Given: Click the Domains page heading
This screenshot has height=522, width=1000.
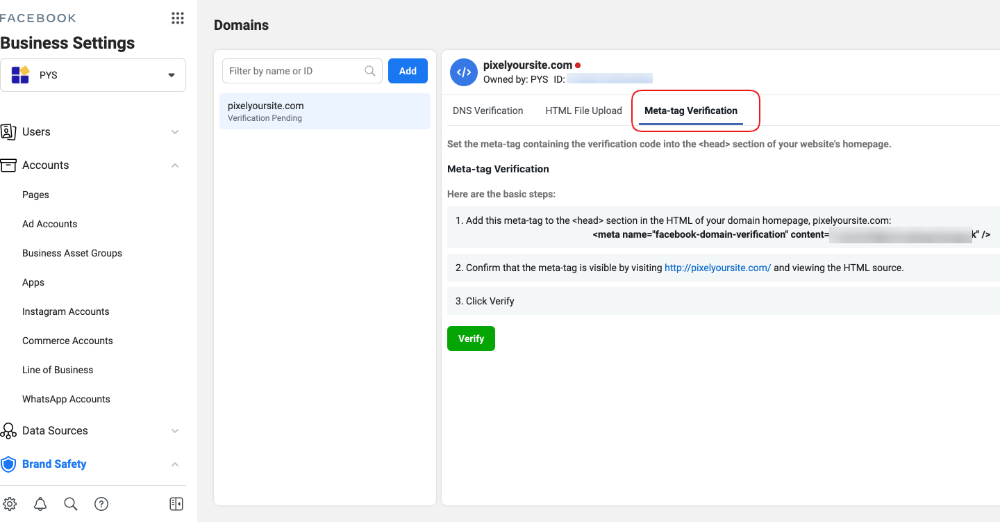Looking at the screenshot, I should (241, 26).
